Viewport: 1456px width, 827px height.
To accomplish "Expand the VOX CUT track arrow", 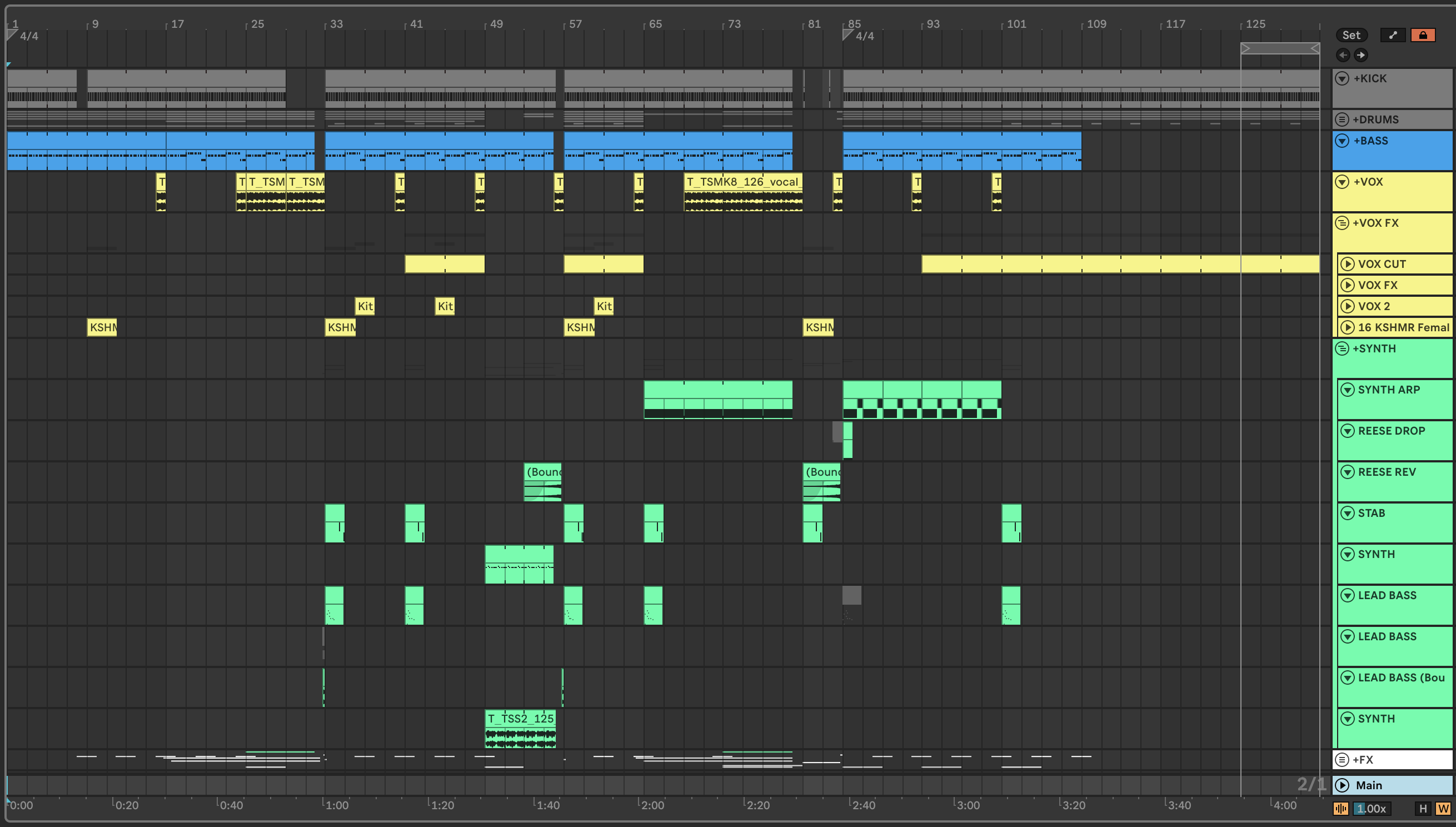I will (1348, 264).
